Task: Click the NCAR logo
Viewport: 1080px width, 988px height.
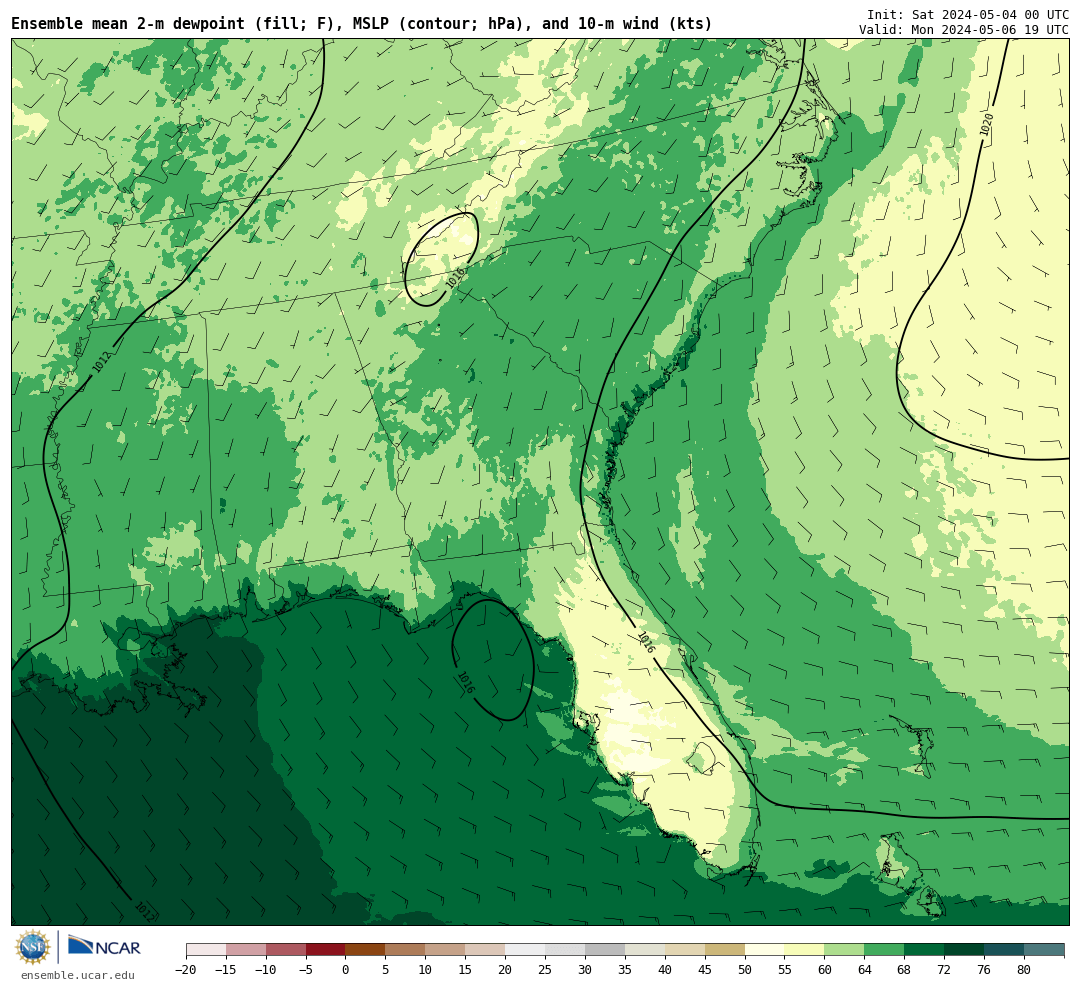Action: [x=104, y=947]
